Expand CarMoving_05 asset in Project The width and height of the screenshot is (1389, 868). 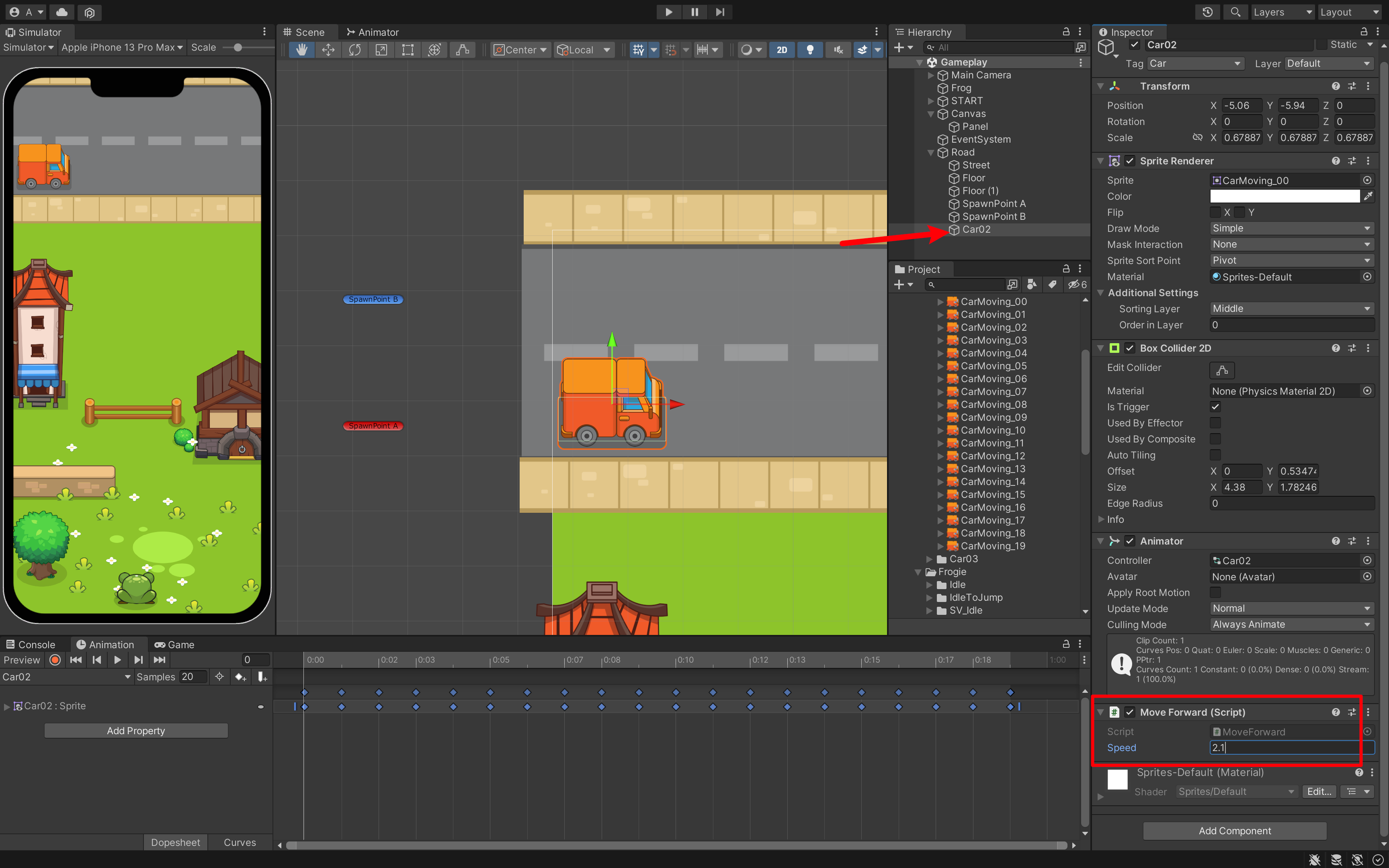pyautogui.click(x=940, y=366)
